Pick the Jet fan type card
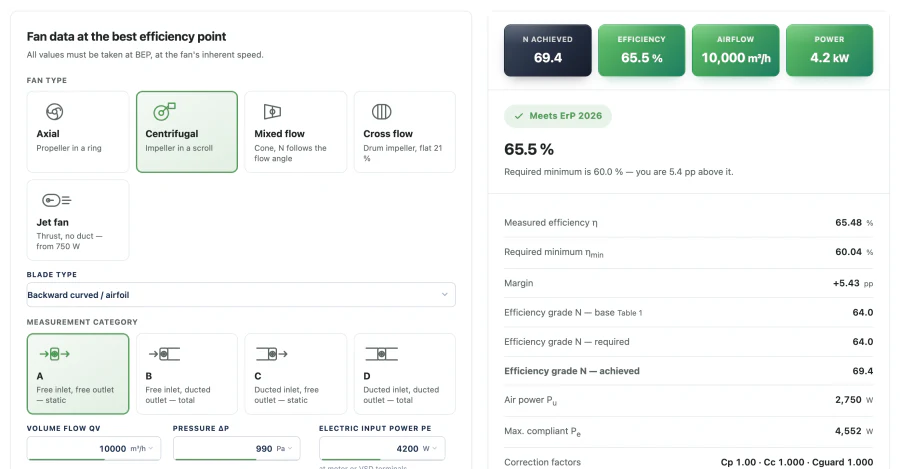This screenshot has width=900, height=469. (x=77, y=220)
